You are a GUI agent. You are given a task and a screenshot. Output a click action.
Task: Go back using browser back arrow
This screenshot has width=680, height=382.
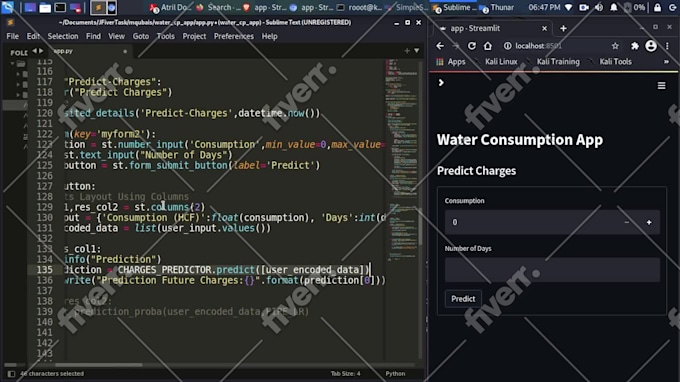[x=440, y=46]
